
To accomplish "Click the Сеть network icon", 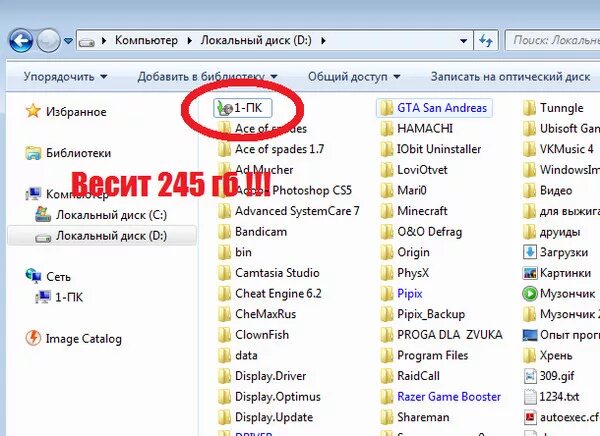I will (33, 276).
